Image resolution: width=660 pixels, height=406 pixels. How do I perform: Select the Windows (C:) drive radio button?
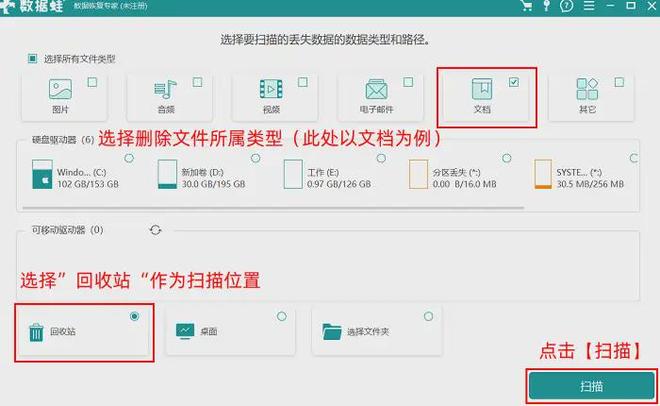click(x=129, y=158)
